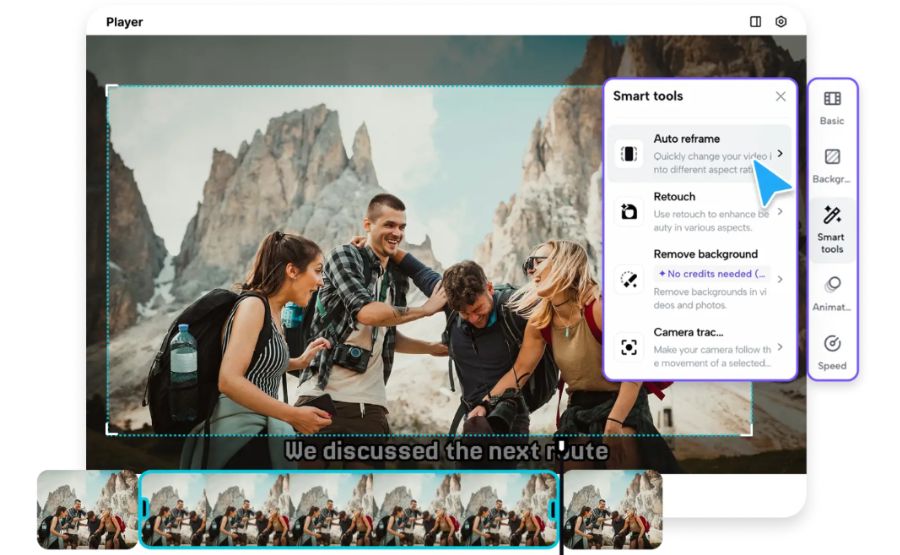Select the highlighted middle timeline clip
The height and width of the screenshot is (555, 900).
click(349, 509)
